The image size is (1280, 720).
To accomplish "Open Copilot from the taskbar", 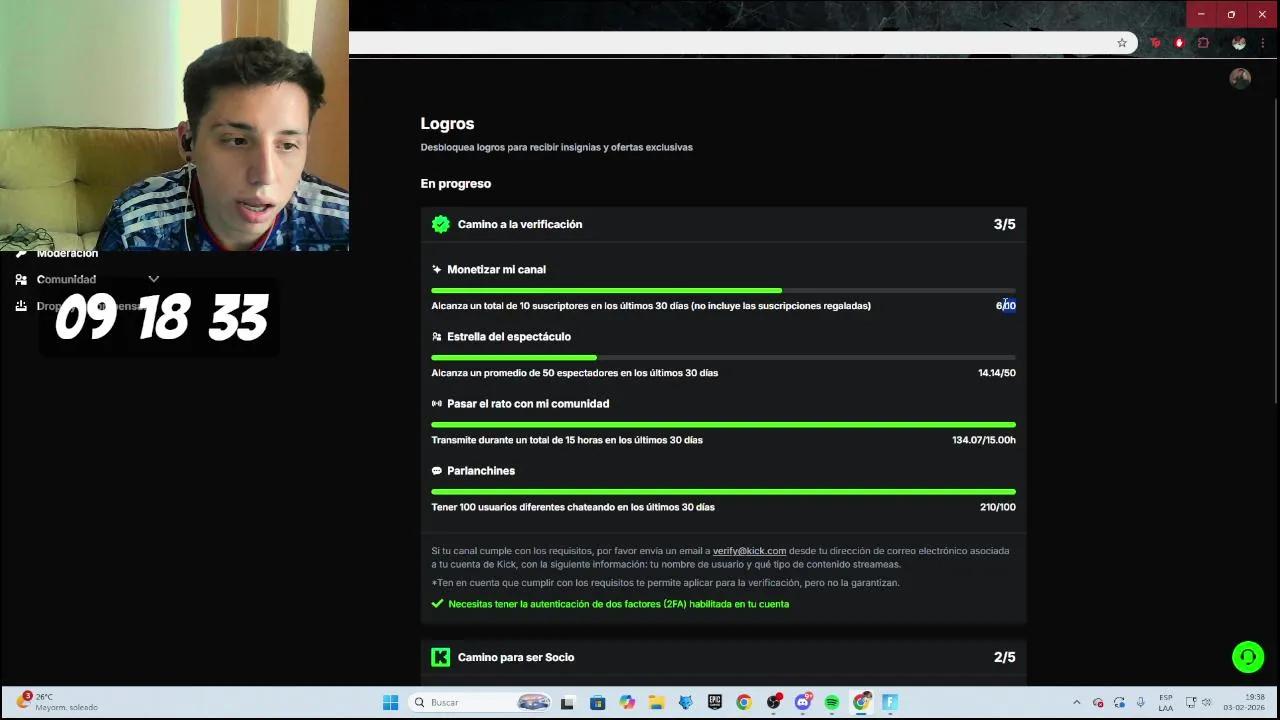I will pos(627,703).
